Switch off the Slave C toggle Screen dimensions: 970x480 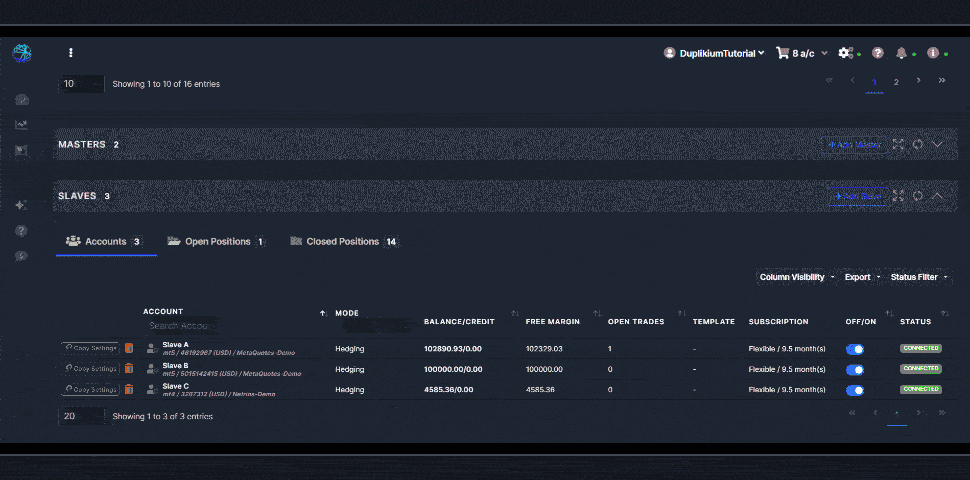(855, 389)
